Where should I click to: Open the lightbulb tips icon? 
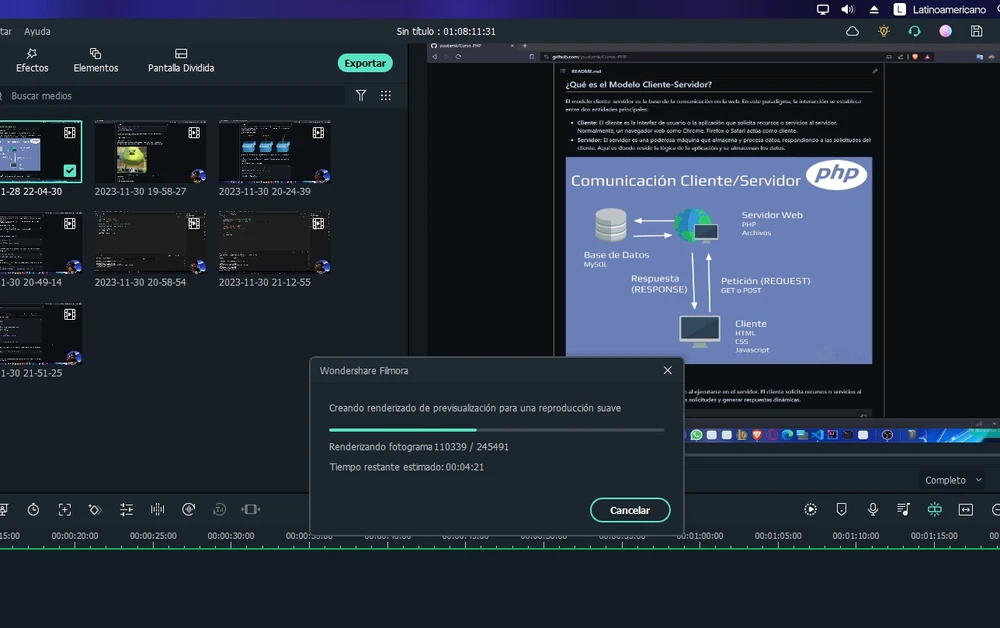[x=883, y=31]
